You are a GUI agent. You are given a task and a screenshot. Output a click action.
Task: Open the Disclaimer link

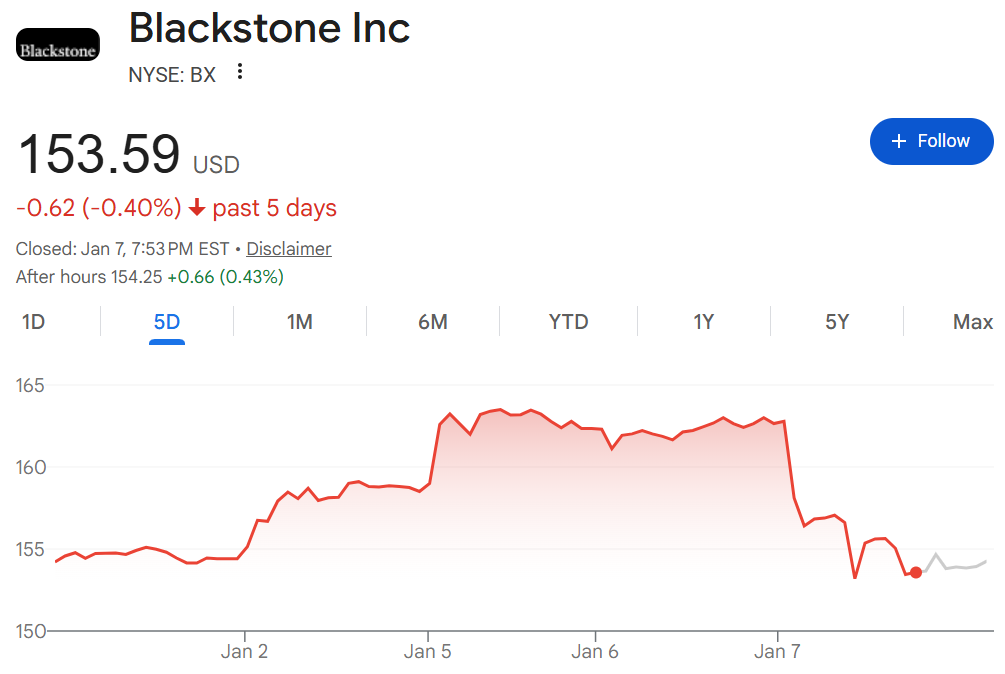(288, 249)
